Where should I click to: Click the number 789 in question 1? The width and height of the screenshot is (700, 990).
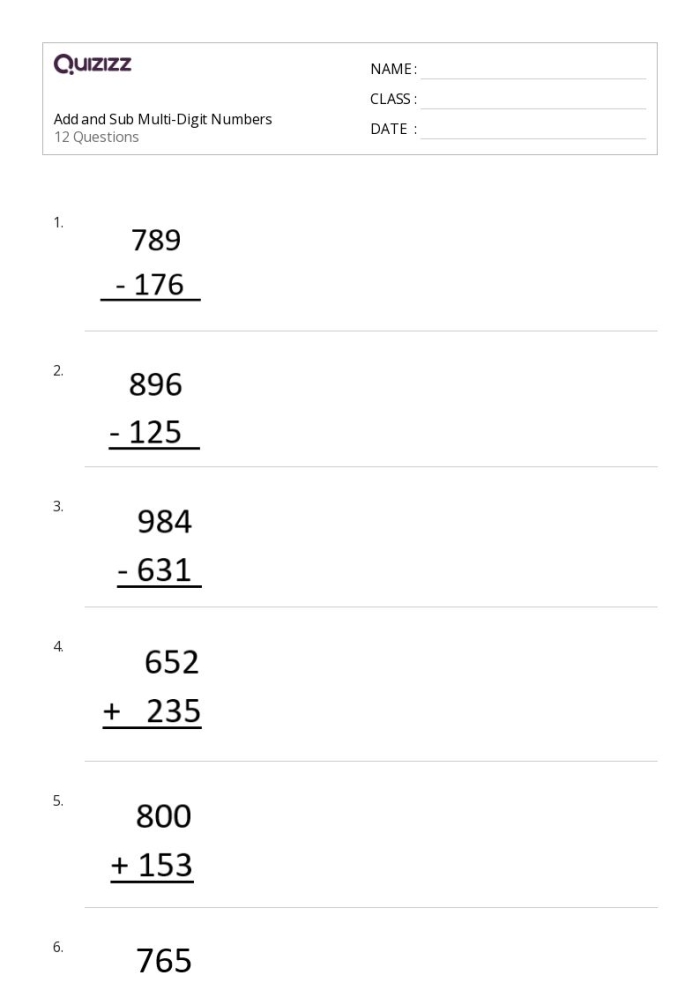click(156, 240)
